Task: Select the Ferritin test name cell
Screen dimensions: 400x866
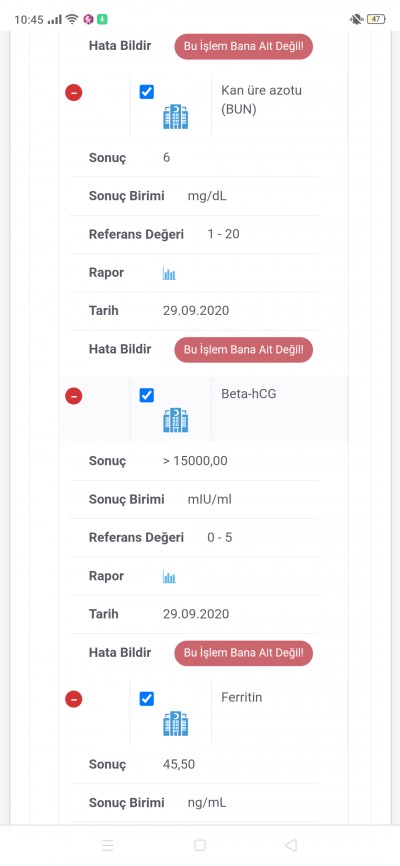Action: [x=280, y=712]
